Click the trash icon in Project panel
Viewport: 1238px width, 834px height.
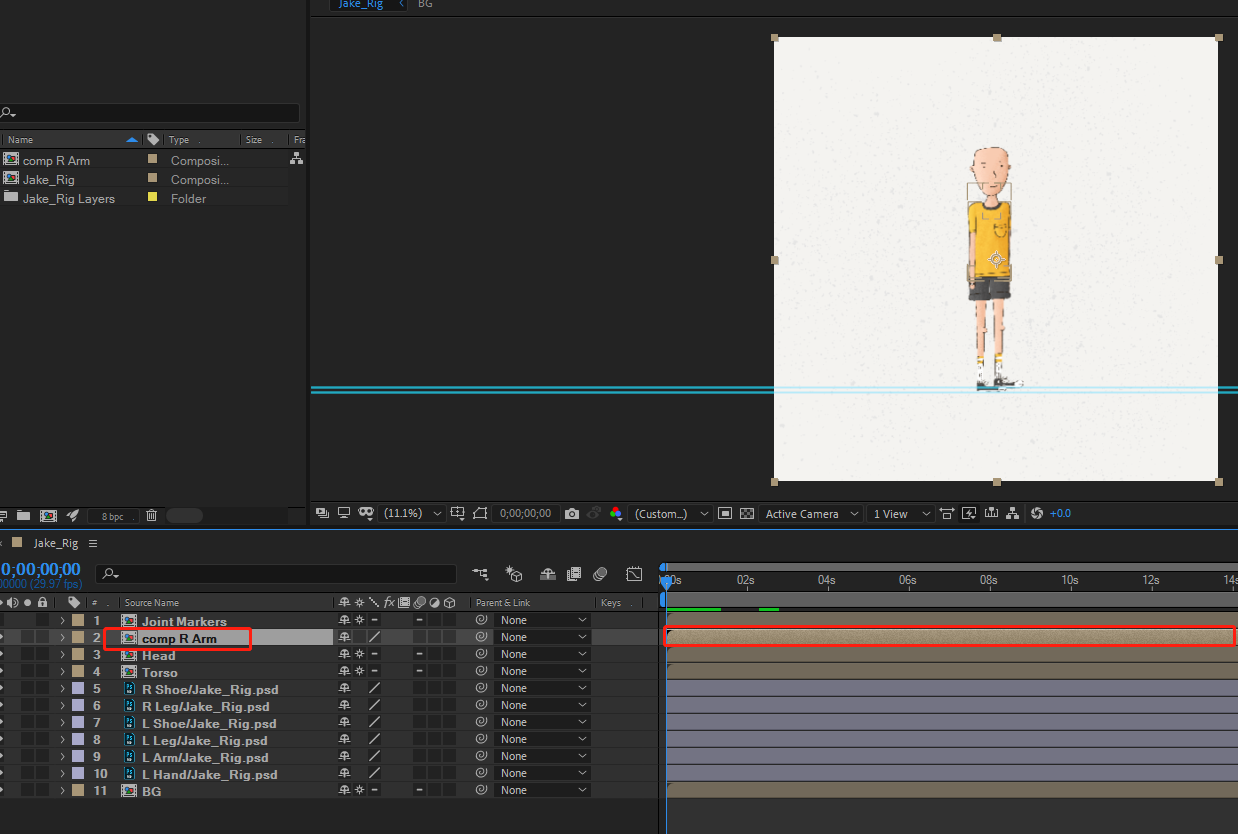click(151, 516)
